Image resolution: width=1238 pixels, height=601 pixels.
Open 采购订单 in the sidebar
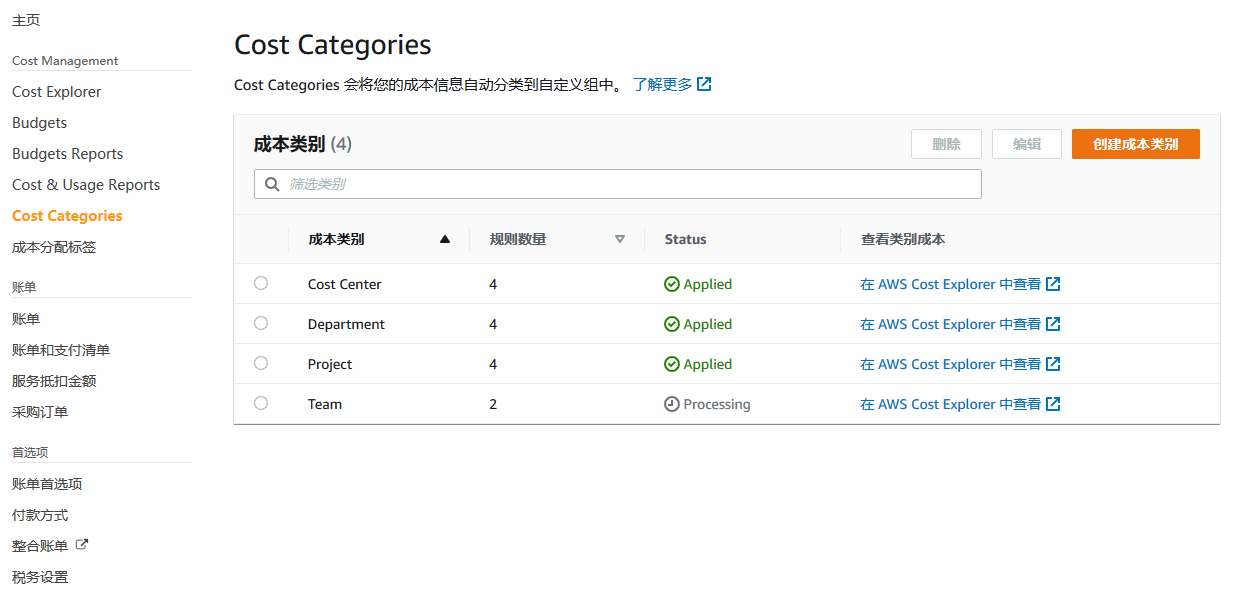(x=40, y=411)
